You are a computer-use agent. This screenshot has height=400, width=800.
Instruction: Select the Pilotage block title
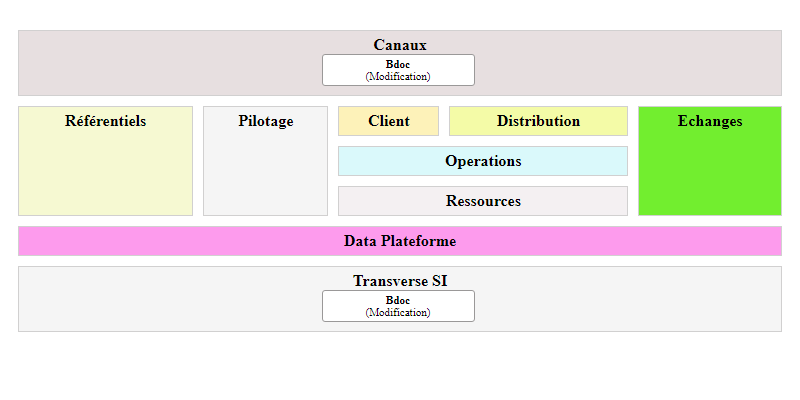pyautogui.click(x=266, y=121)
